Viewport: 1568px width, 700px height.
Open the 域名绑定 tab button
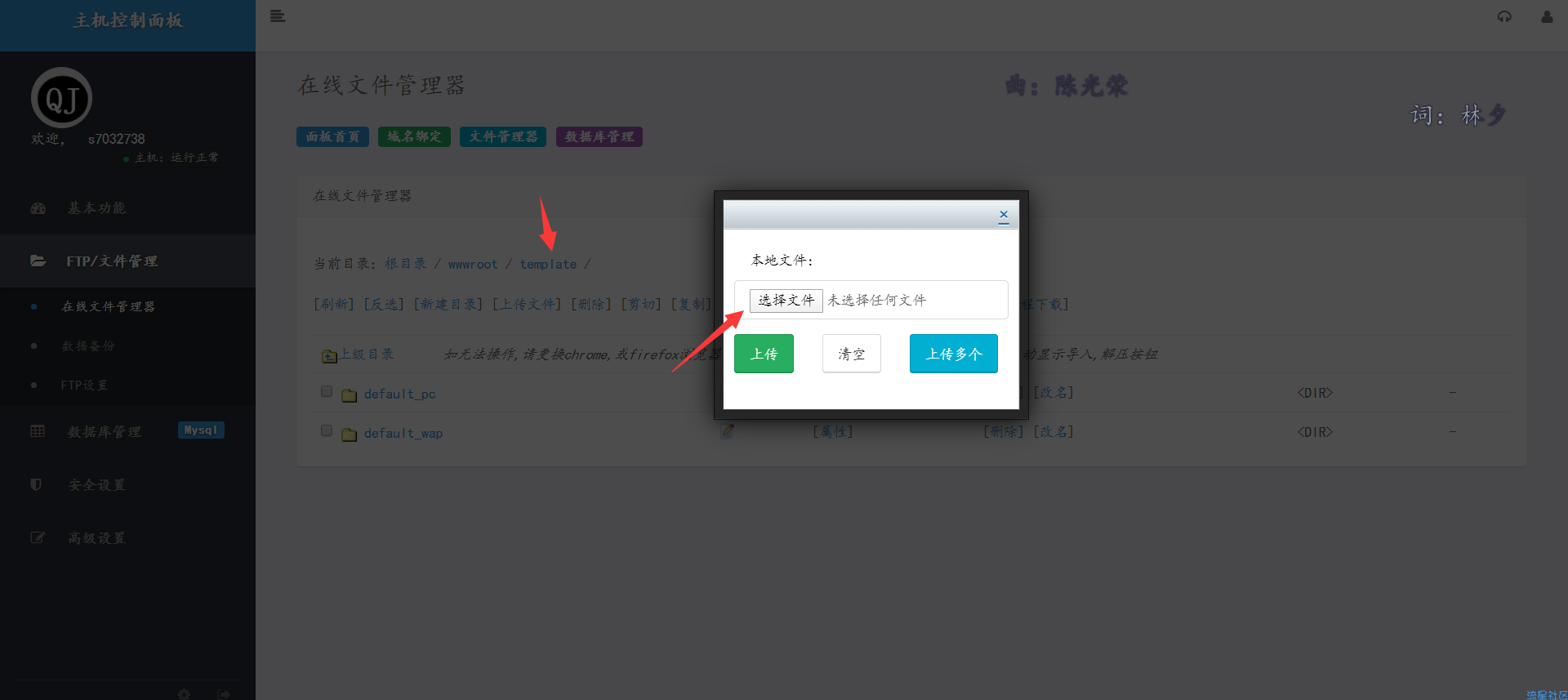(x=414, y=136)
